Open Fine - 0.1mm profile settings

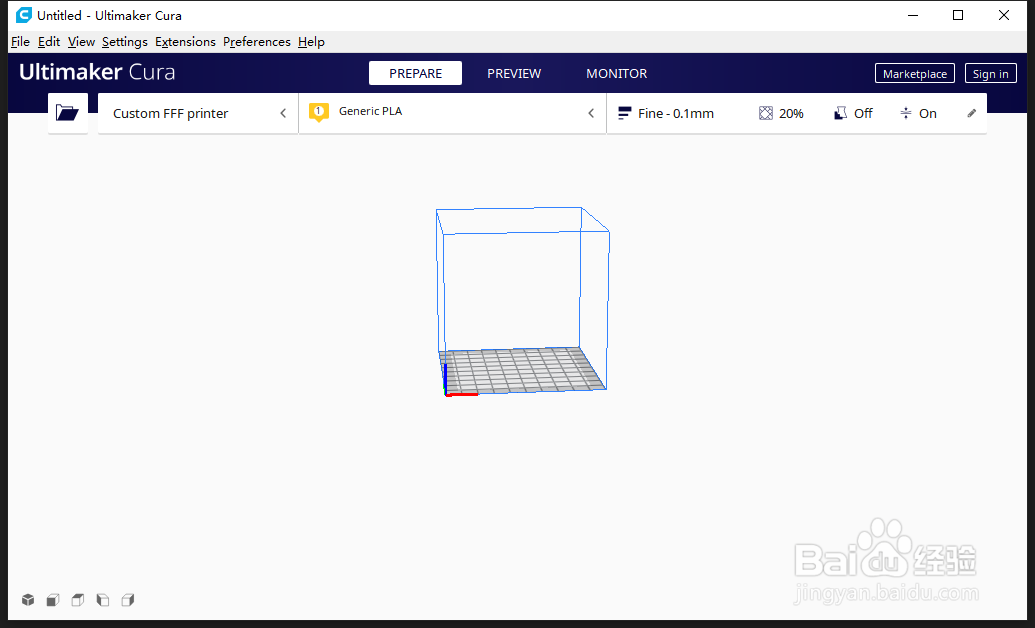click(x=676, y=114)
